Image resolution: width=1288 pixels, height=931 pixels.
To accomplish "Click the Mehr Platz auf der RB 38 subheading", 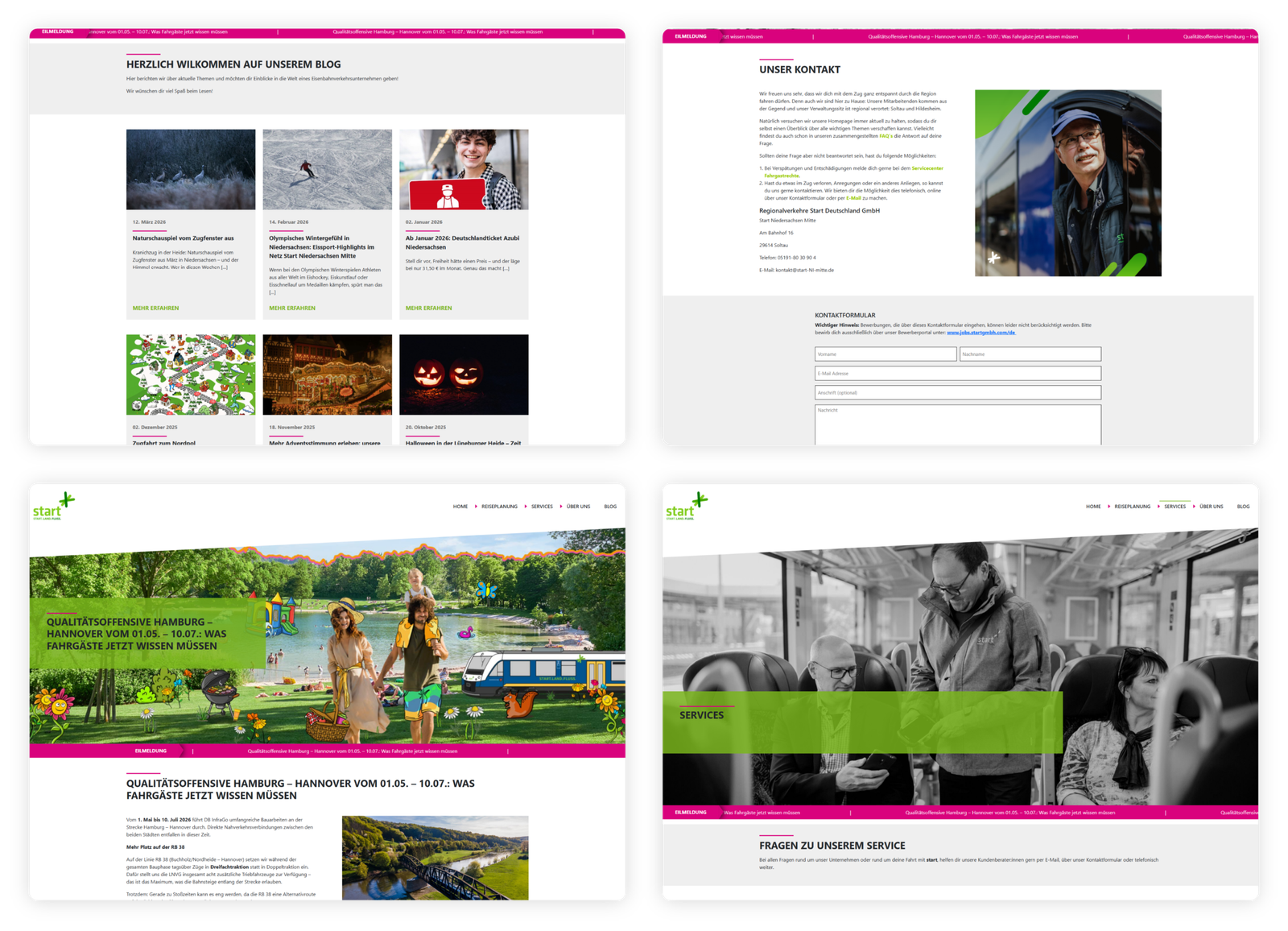I will [x=155, y=847].
